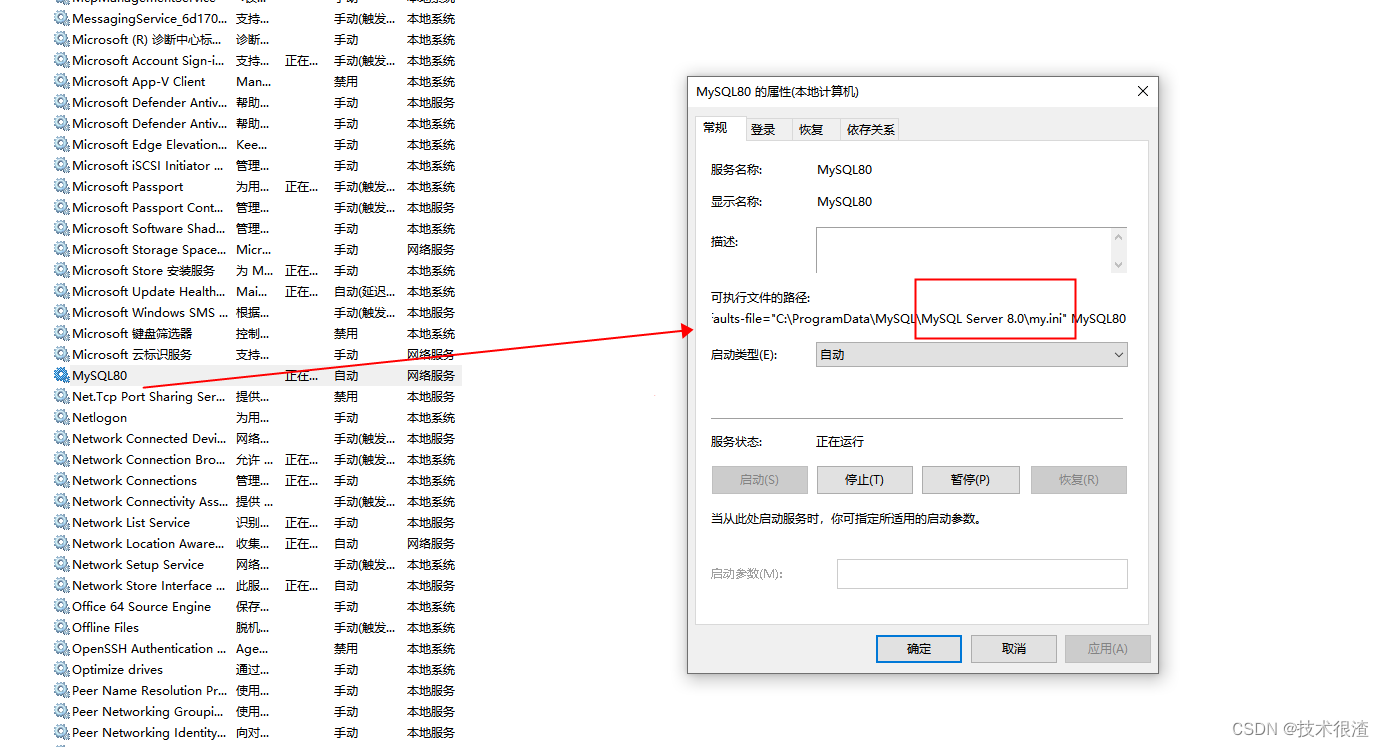Image resolution: width=1384 pixels, height=747 pixels.
Task: Click the 应用(A) button
Action: (x=1107, y=649)
